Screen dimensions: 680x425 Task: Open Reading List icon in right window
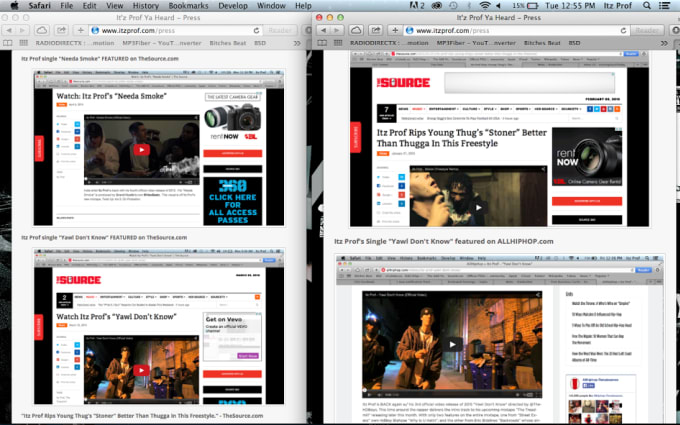click(322, 43)
